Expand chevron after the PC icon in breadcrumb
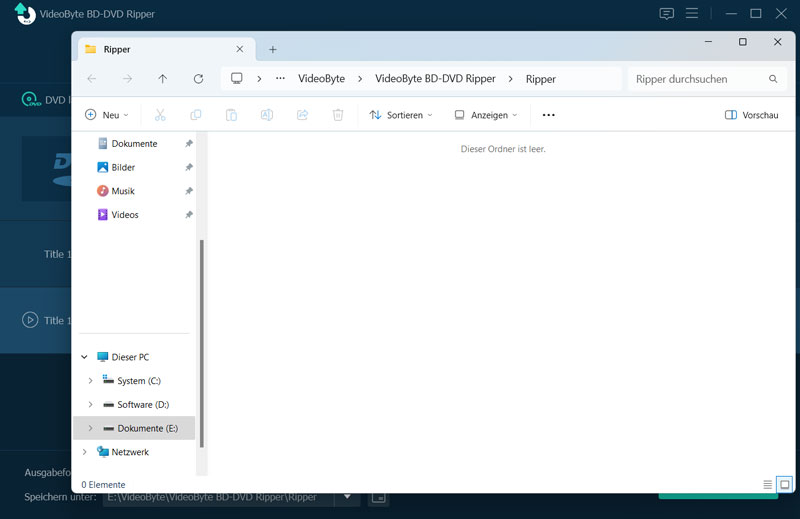This screenshot has height=519, width=800. [259, 79]
